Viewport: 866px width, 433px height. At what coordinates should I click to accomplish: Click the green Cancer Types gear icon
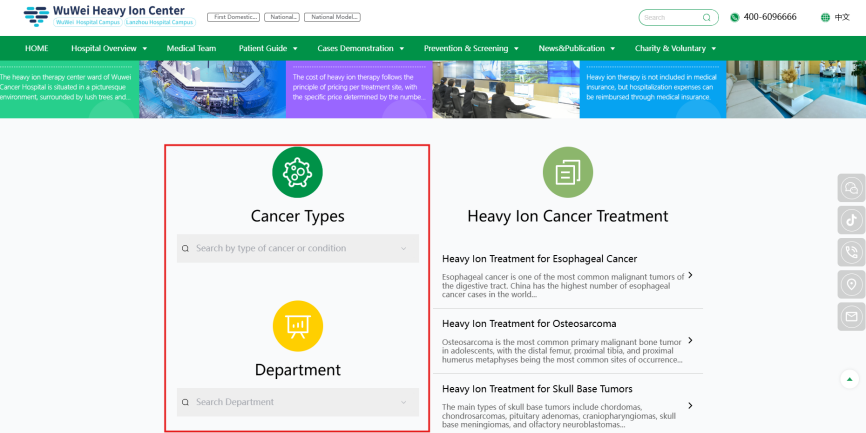297,172
